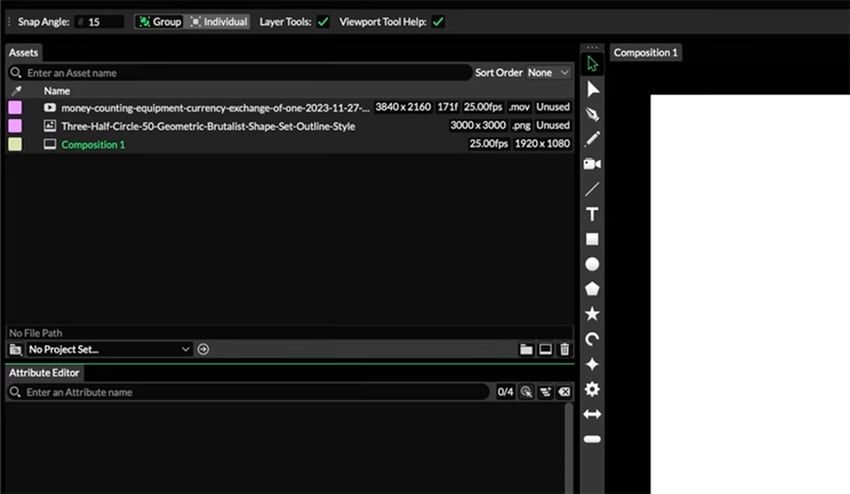This screenshot has height=494, width=850.
Task: Select the Polygon shape tool
Action: point(592,288)
